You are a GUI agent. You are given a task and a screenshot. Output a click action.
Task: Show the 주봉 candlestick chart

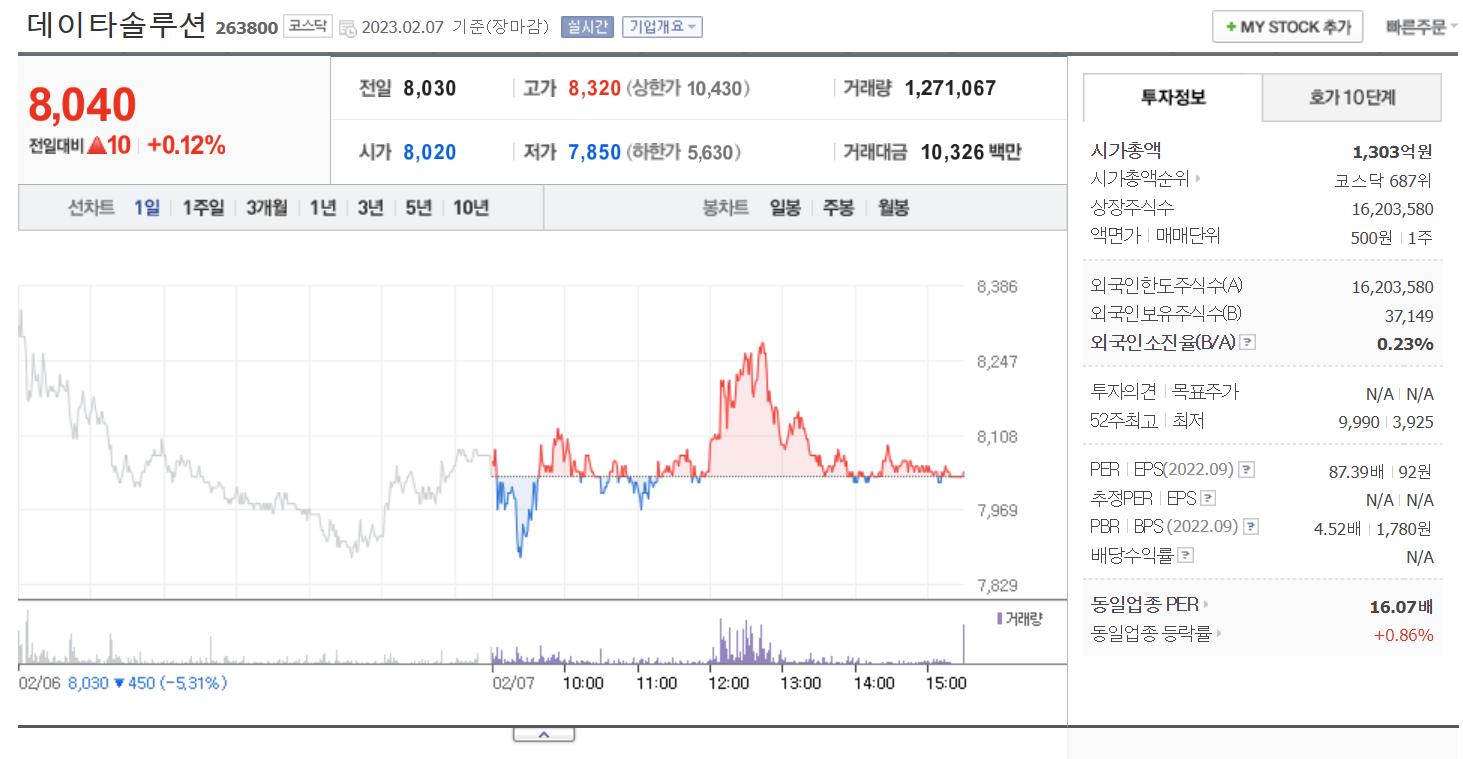point(839,208)
